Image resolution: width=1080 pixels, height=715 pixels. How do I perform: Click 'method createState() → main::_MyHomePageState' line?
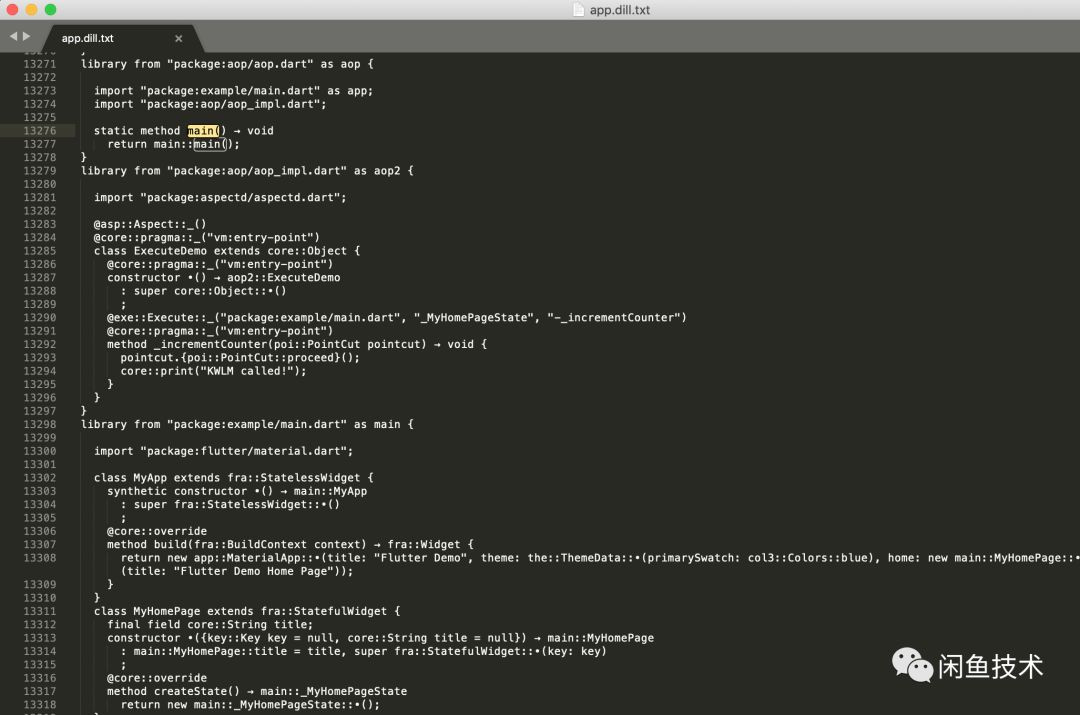257,691
